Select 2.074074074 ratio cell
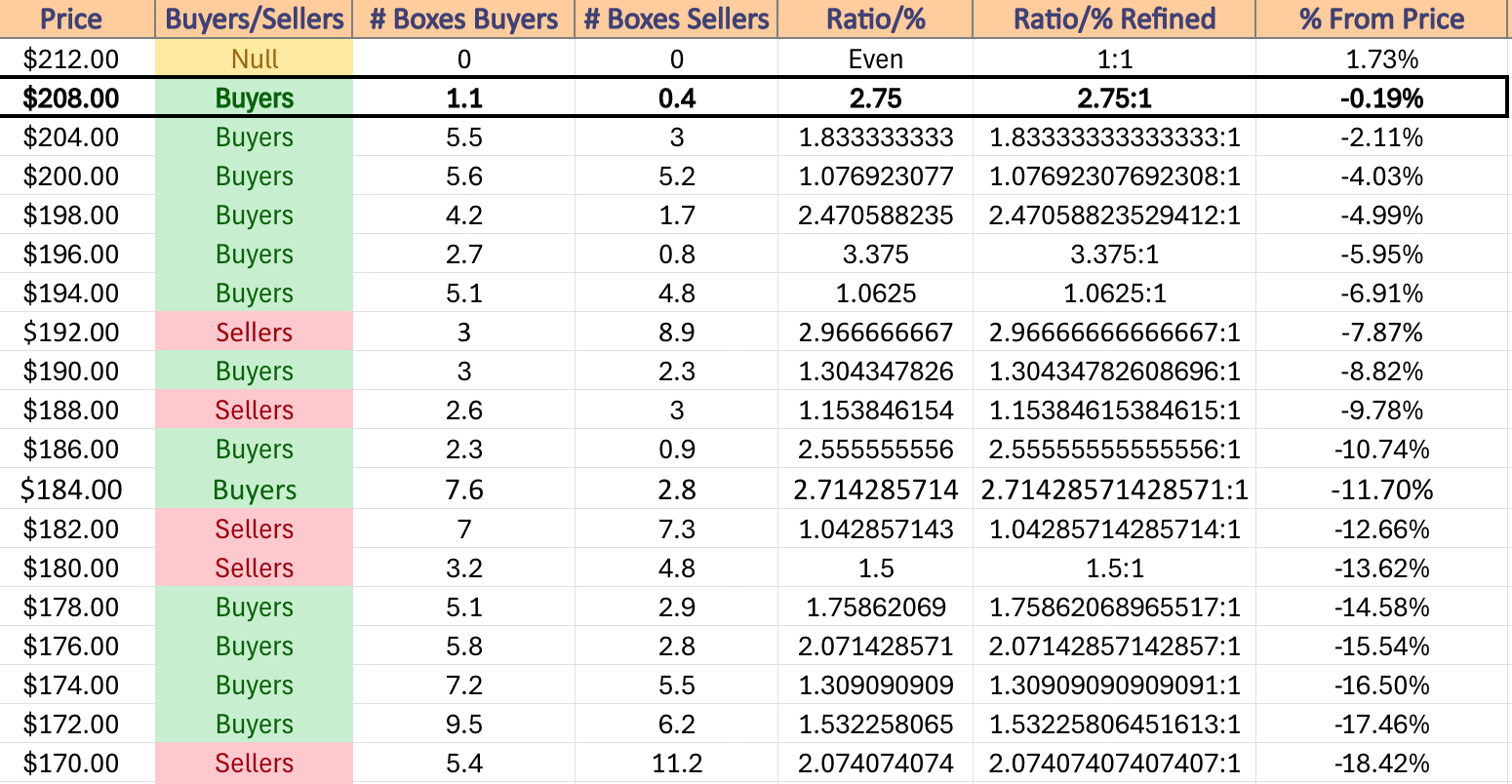Viewport: 1512px width, 784px height. pyautogui.click(x=875, y=763)
